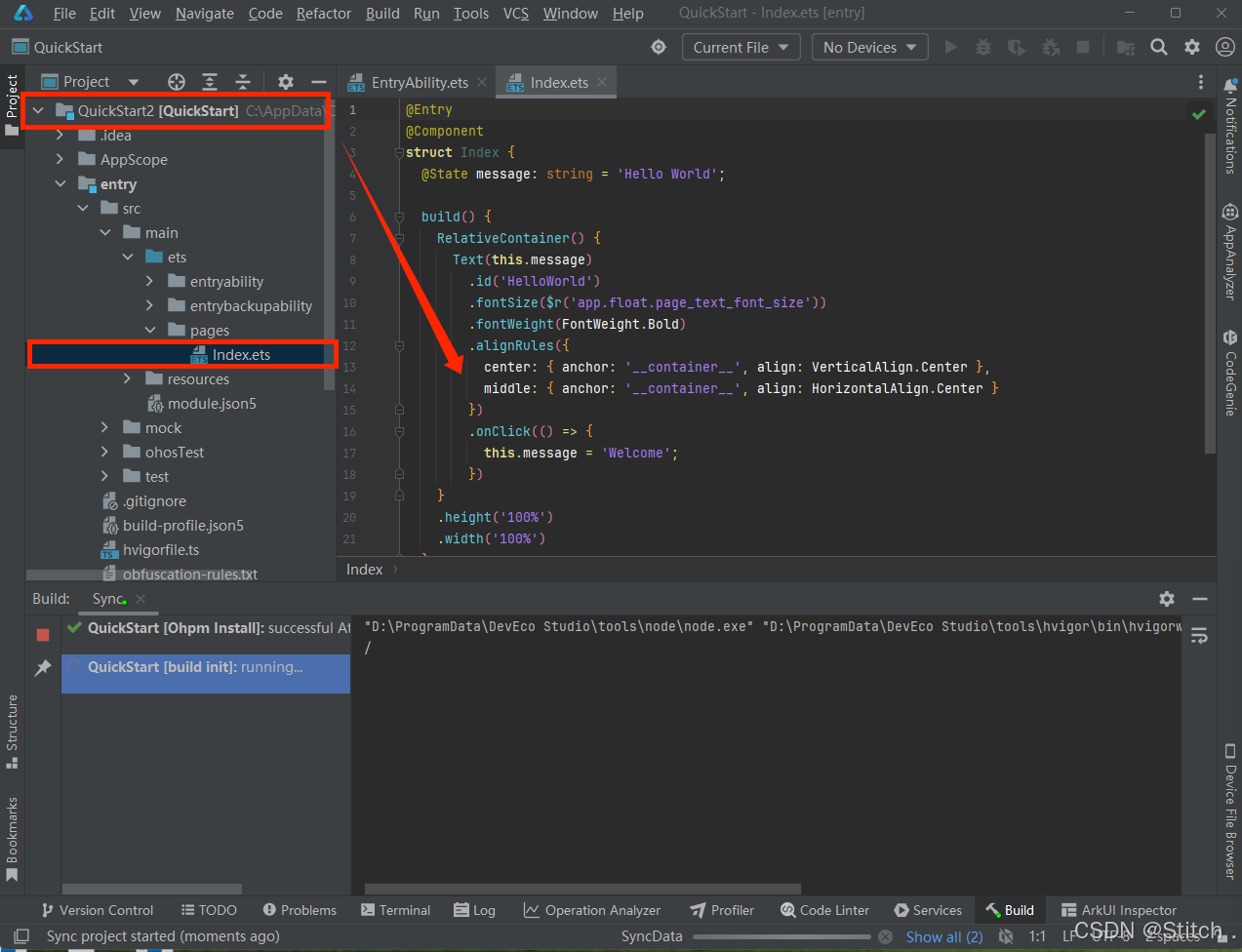This screenshot has width=1242, height=952.
Task: Open Terminal tool window
Action: click(x=395, y=910)
